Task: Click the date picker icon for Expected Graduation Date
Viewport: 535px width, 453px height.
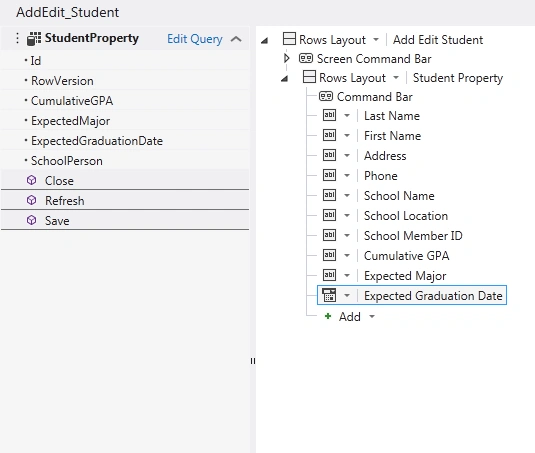Action: click(329, 295)
